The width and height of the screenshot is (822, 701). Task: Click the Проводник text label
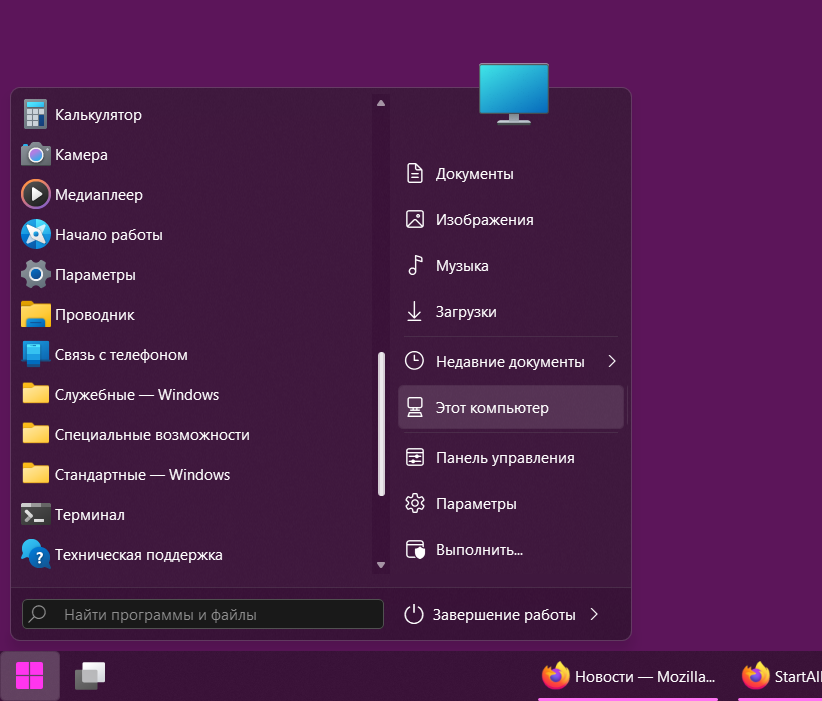click(x=95, y=315)
